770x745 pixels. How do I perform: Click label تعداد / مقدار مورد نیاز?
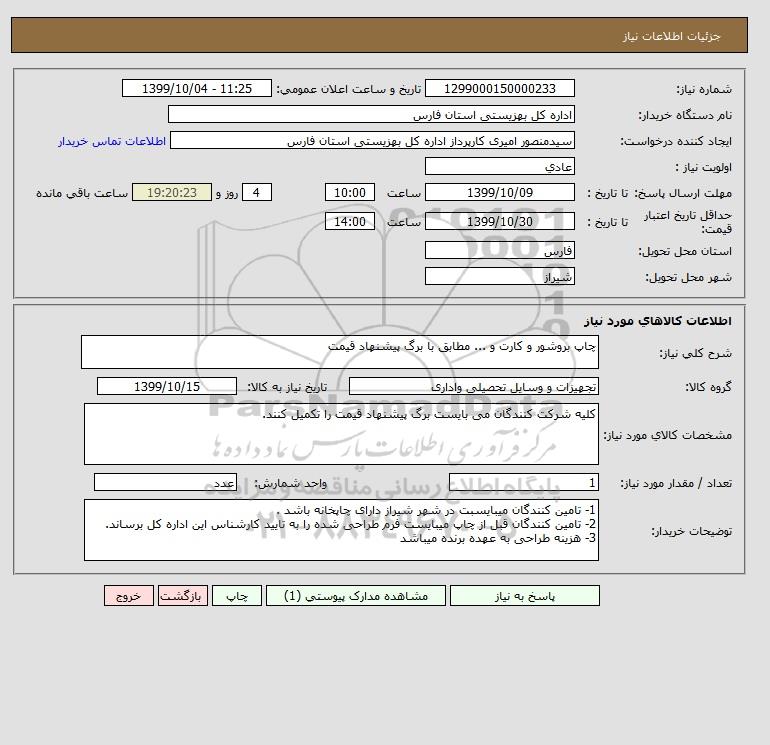(x=676, y=483)
